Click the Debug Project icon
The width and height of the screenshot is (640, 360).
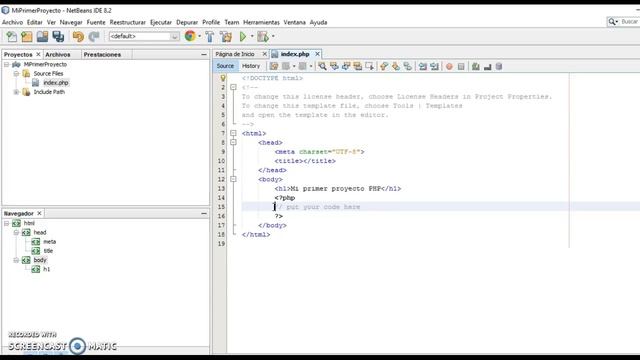pyautogui.click(x=263, y=36)
